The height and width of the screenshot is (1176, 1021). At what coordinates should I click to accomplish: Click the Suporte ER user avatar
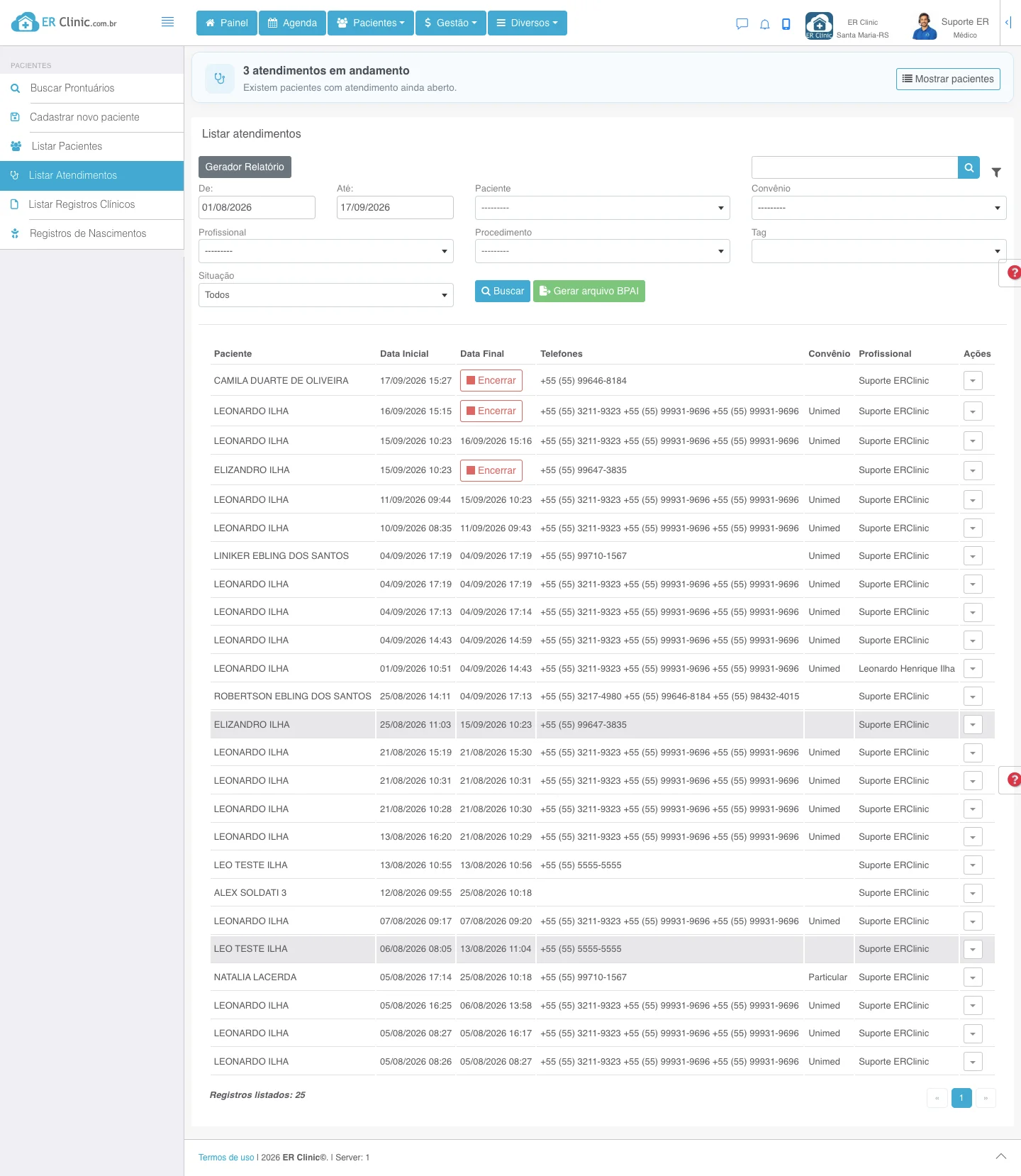(924, 26)
